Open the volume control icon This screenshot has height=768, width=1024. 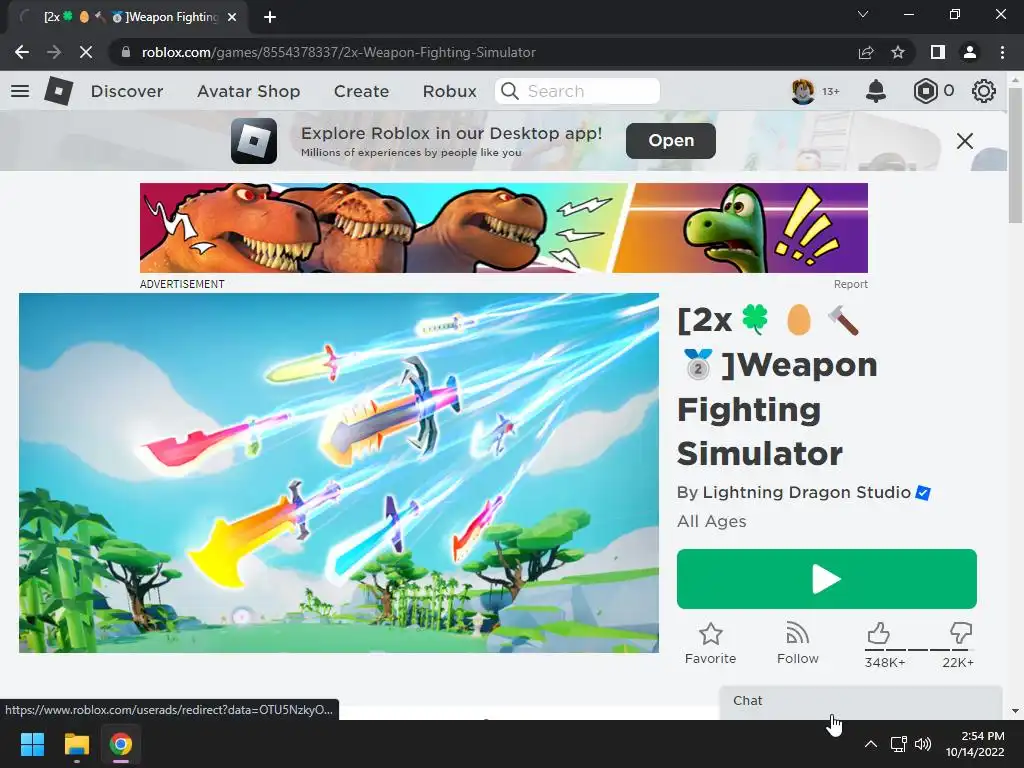pos(923,744)
